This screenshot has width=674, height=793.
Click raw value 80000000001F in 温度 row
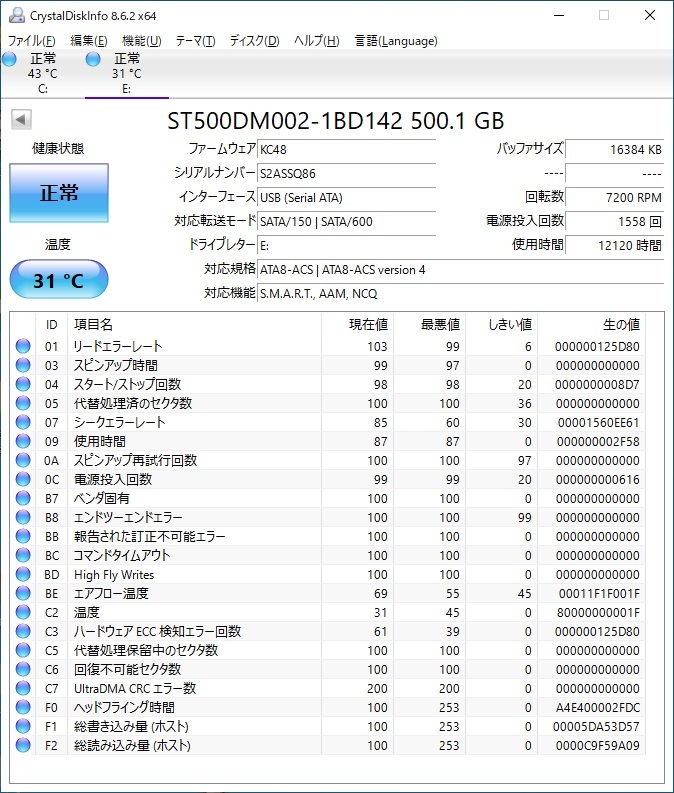(598, 612)
